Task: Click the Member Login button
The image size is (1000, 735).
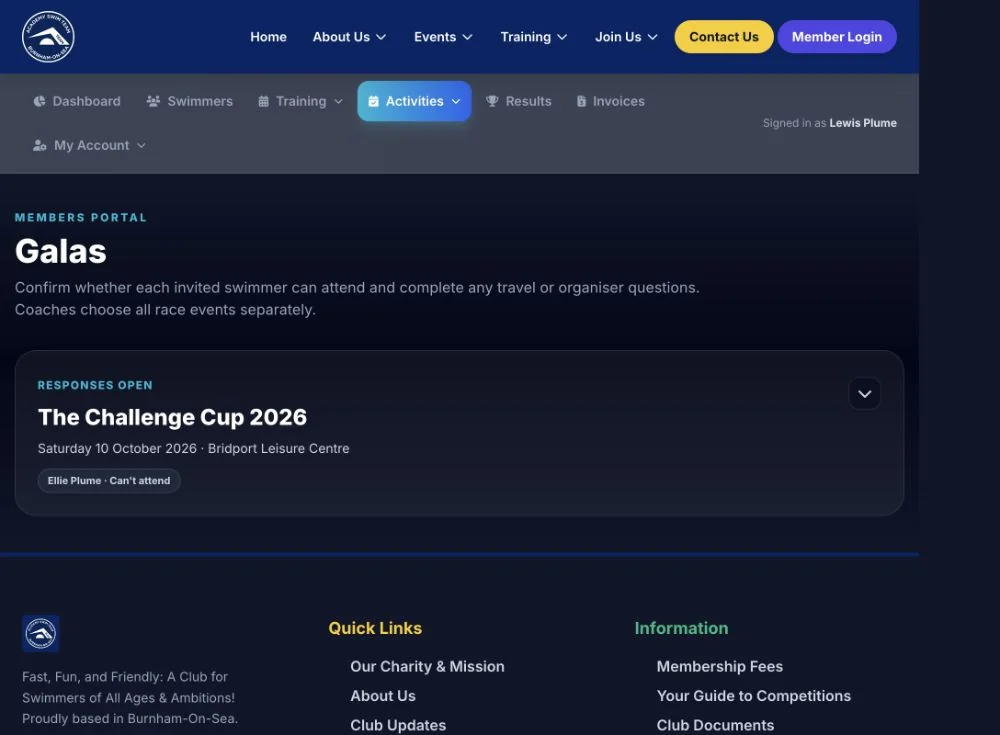Action: click(x=837, y=37)
